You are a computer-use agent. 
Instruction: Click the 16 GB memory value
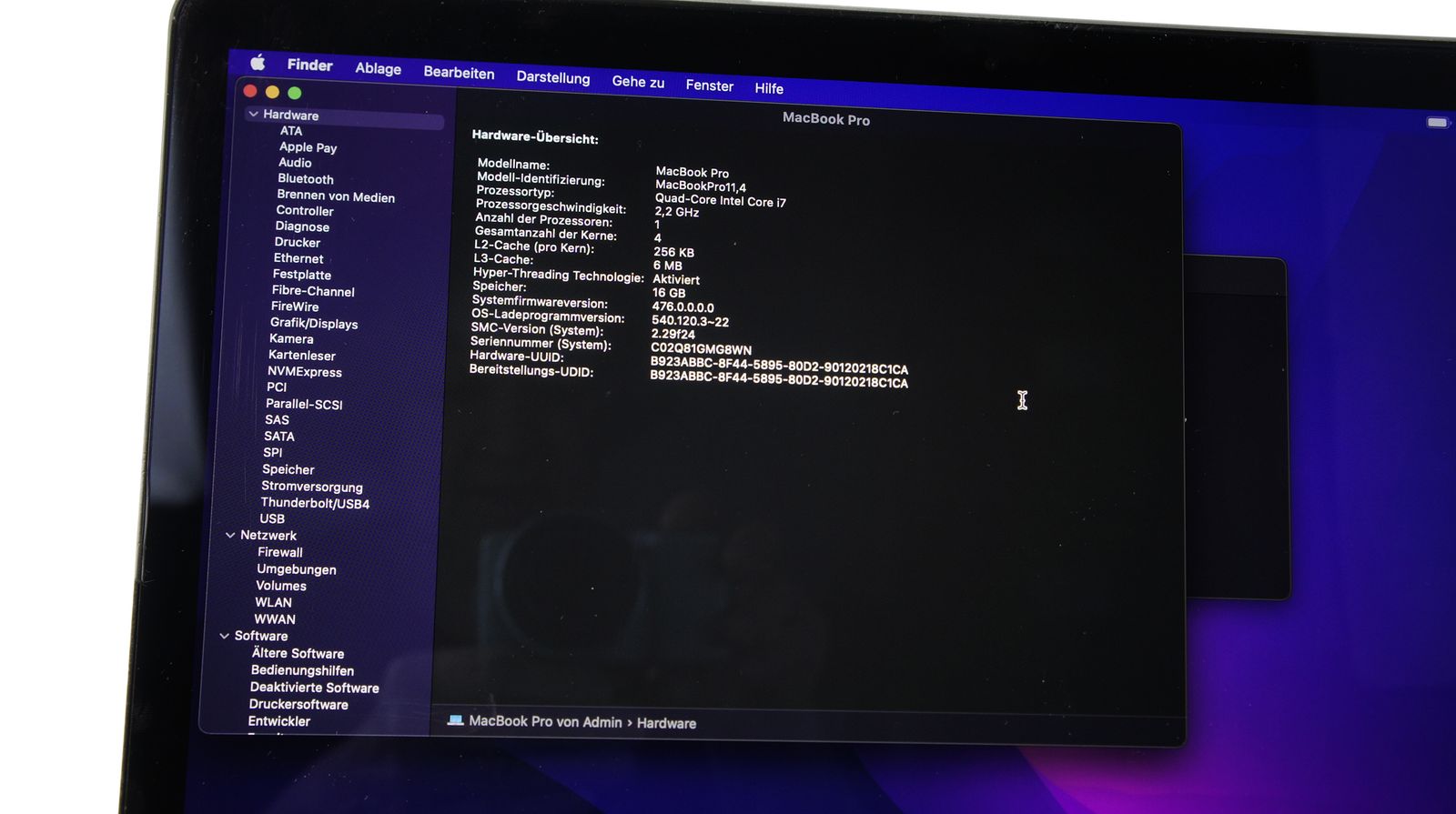tap(669, 293)
